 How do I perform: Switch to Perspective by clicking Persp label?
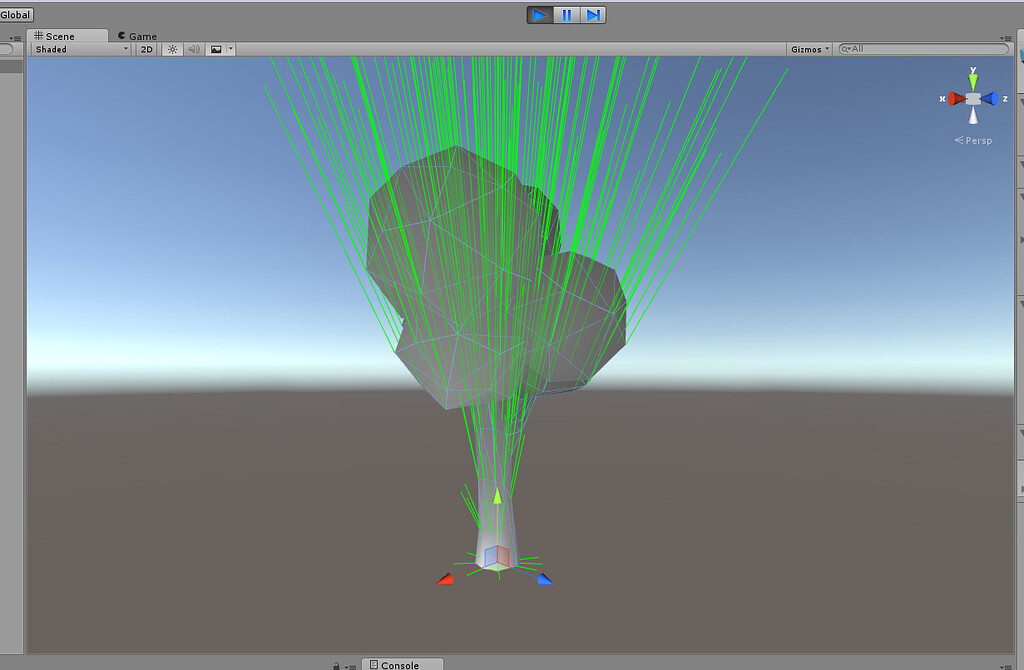(x=975, y=140)
